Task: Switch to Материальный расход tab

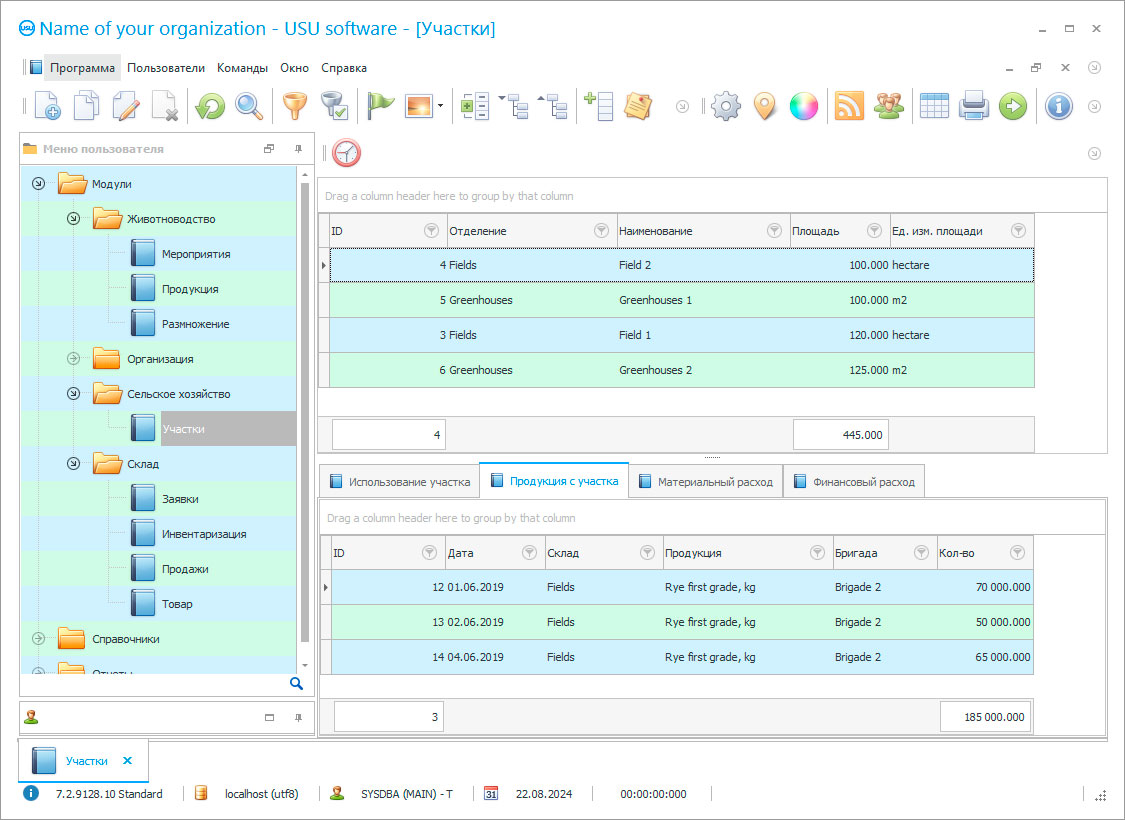Action: click(705, 481)
